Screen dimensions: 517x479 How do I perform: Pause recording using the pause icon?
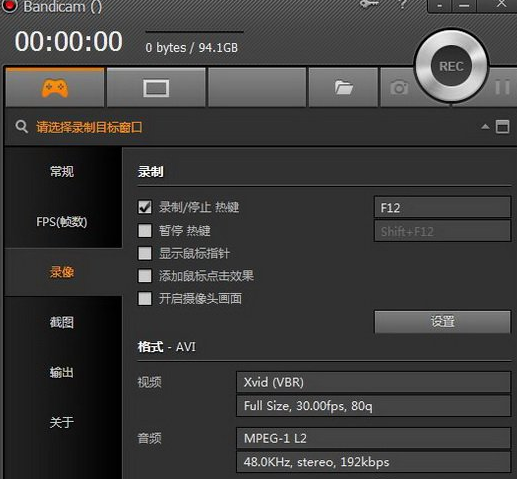(502, 88)
